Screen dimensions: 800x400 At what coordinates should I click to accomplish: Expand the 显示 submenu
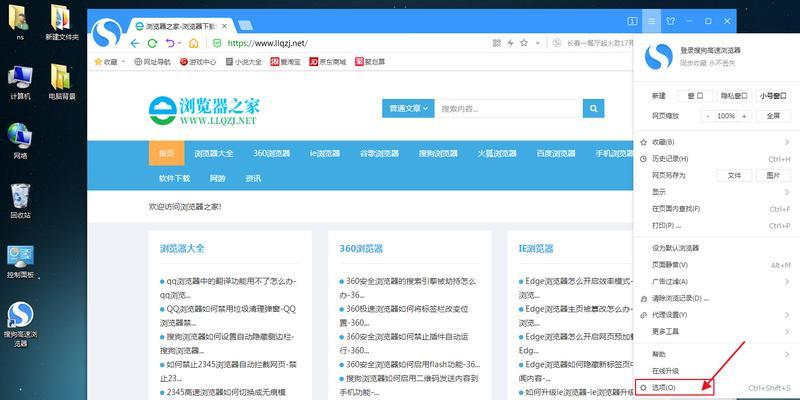(x=716, y=192)
